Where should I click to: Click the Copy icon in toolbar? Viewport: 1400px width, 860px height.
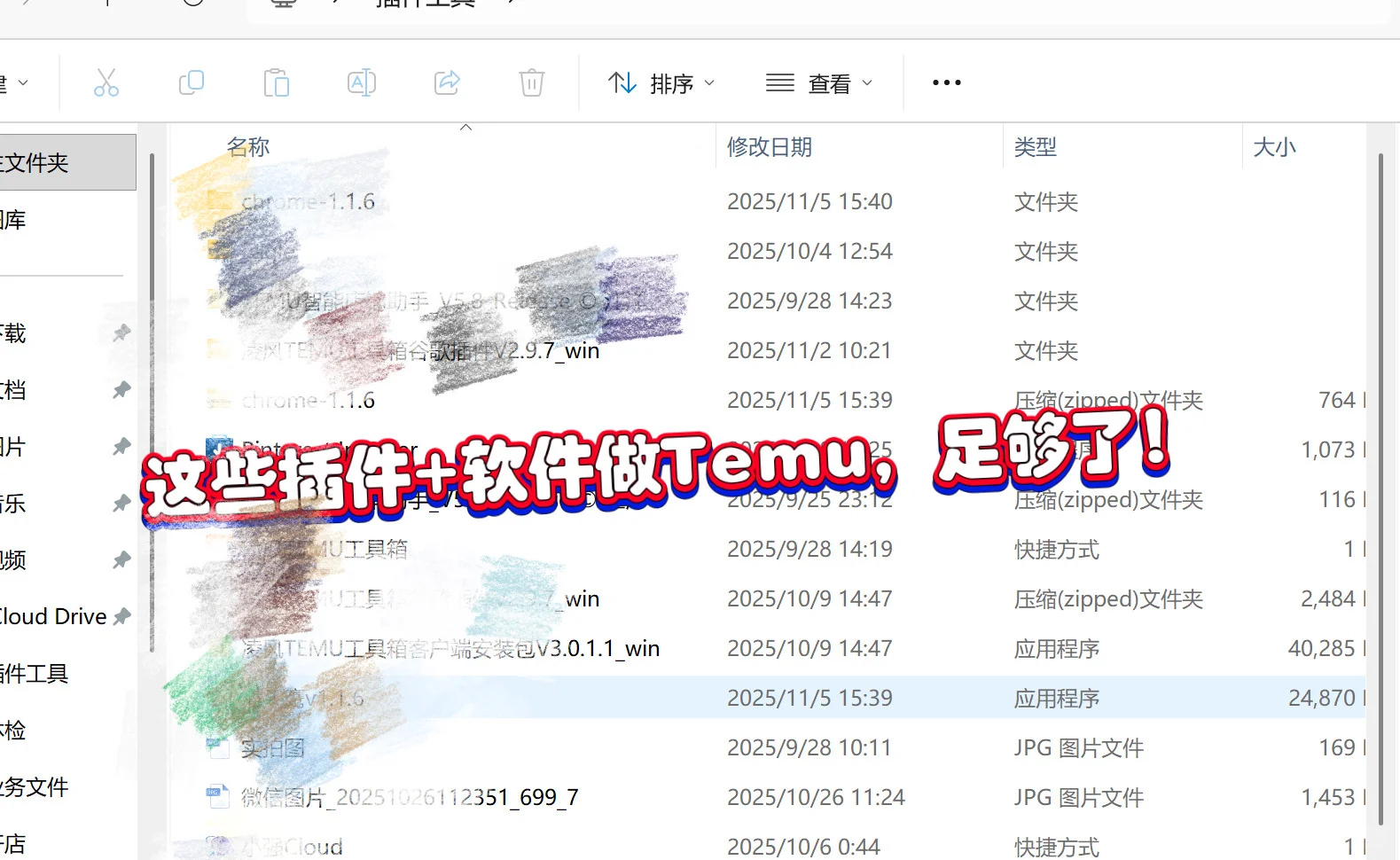(192, 82)
